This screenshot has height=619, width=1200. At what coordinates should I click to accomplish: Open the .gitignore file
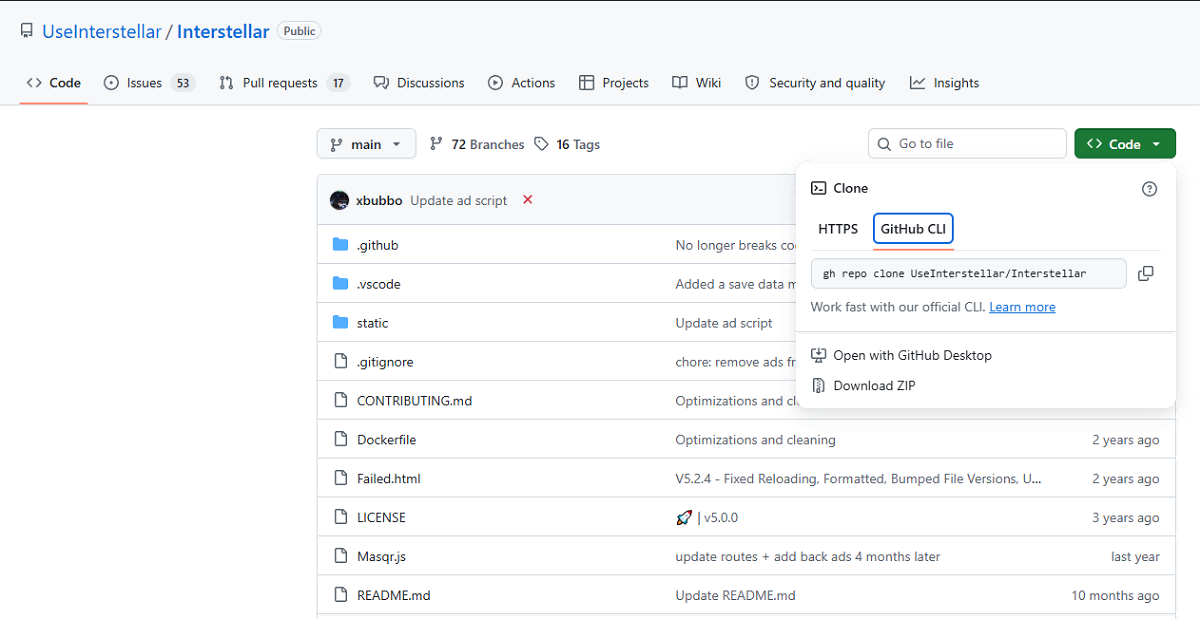385,362
